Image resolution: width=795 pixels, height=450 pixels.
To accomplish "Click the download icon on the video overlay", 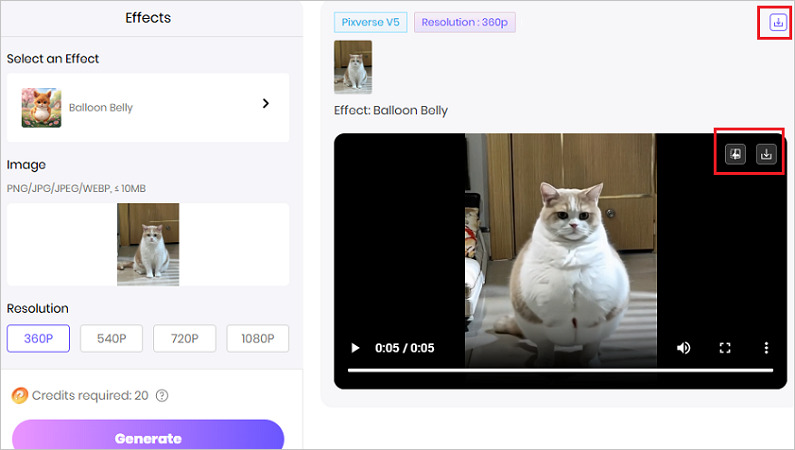I will 766,154.
